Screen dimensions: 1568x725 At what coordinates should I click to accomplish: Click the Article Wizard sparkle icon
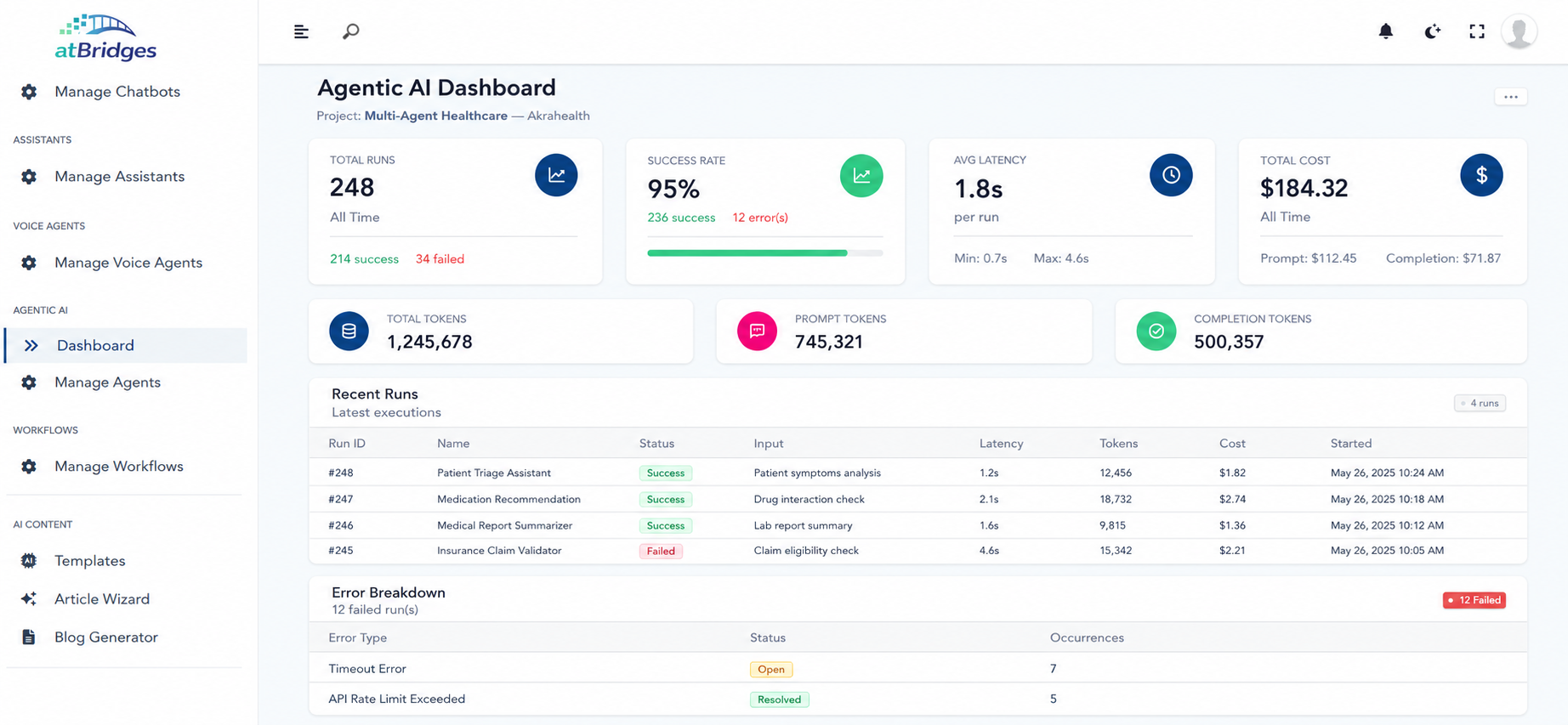(29, 599)
